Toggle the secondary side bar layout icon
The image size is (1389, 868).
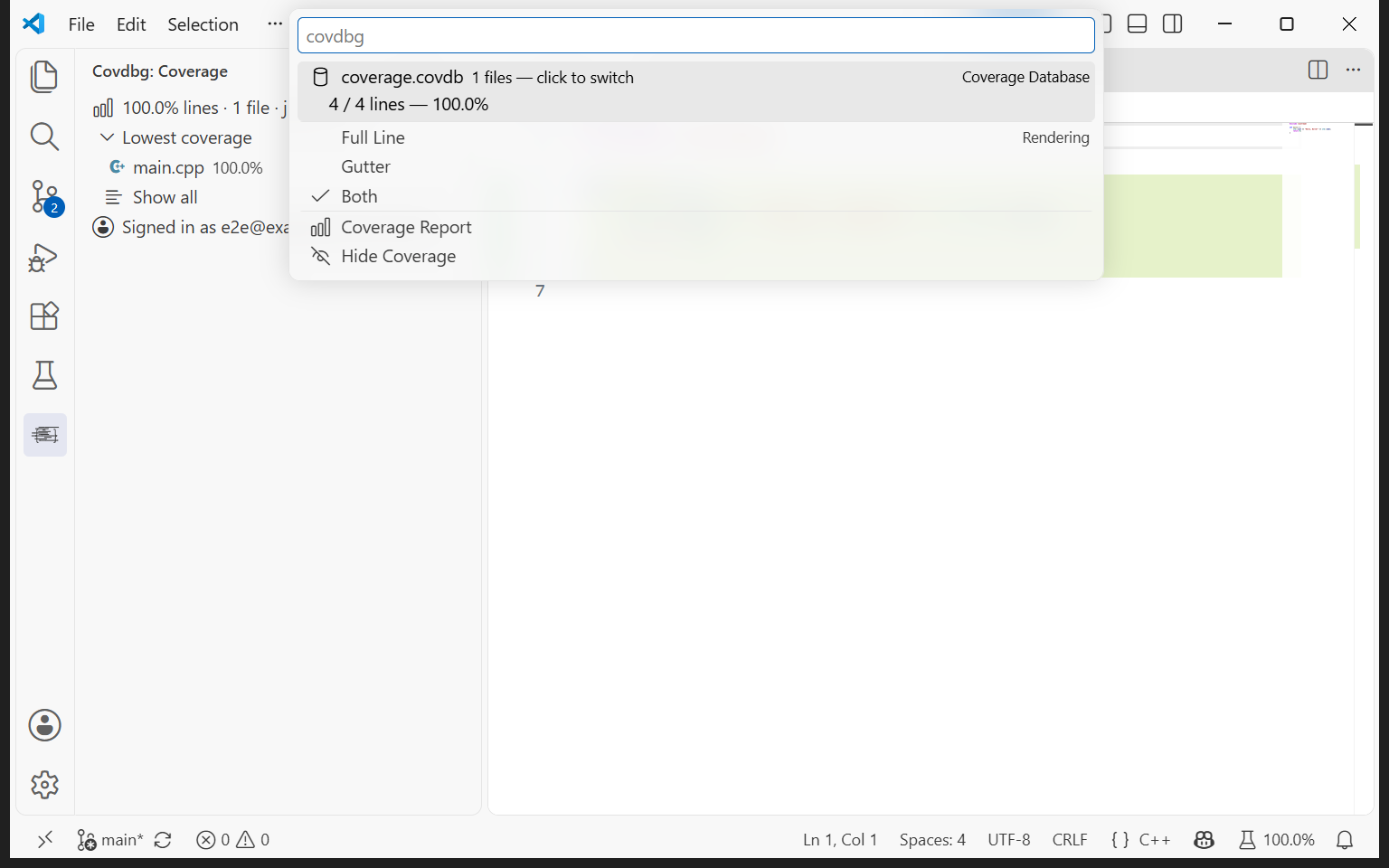(x=1173, y=24)
